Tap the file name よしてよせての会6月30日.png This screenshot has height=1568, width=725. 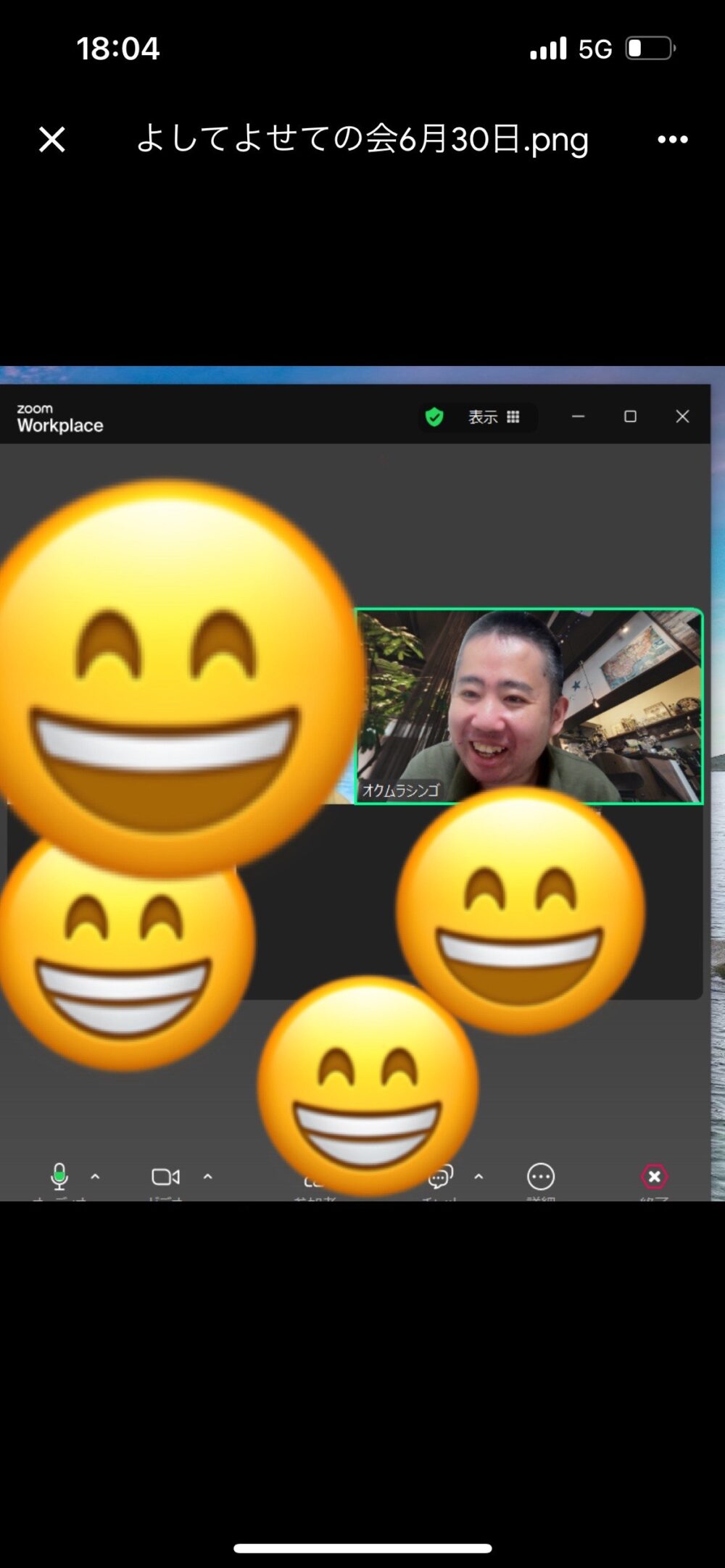tap(362, 139)
